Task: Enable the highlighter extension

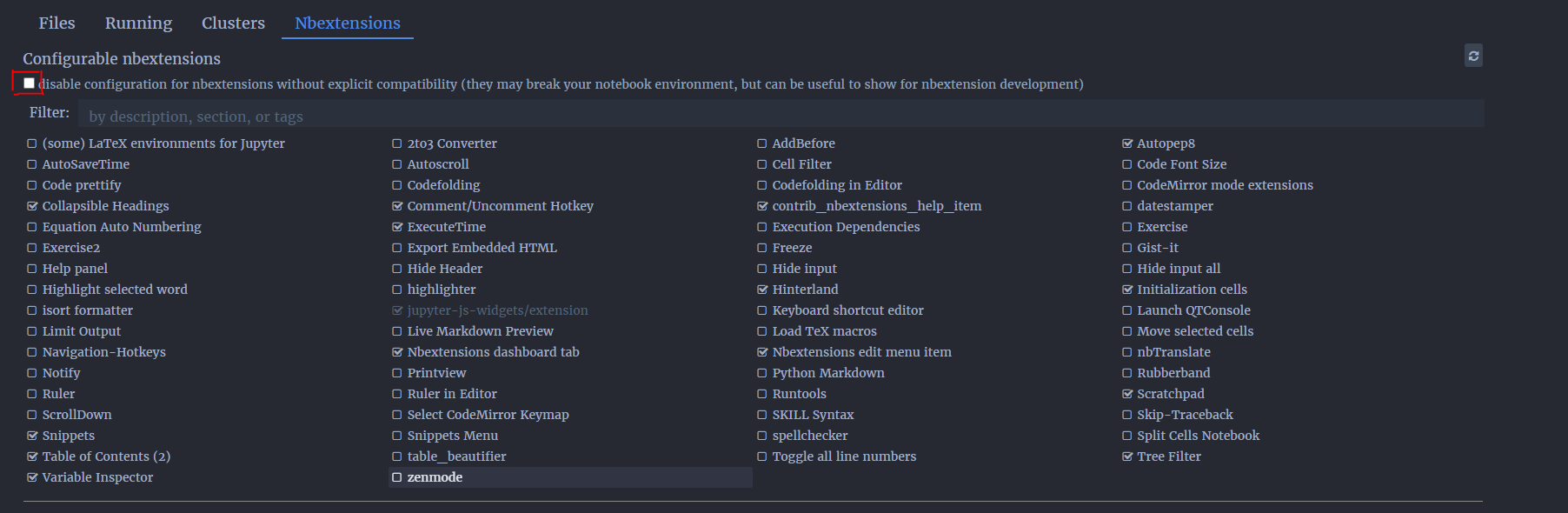Action: (x=397, y=290)
